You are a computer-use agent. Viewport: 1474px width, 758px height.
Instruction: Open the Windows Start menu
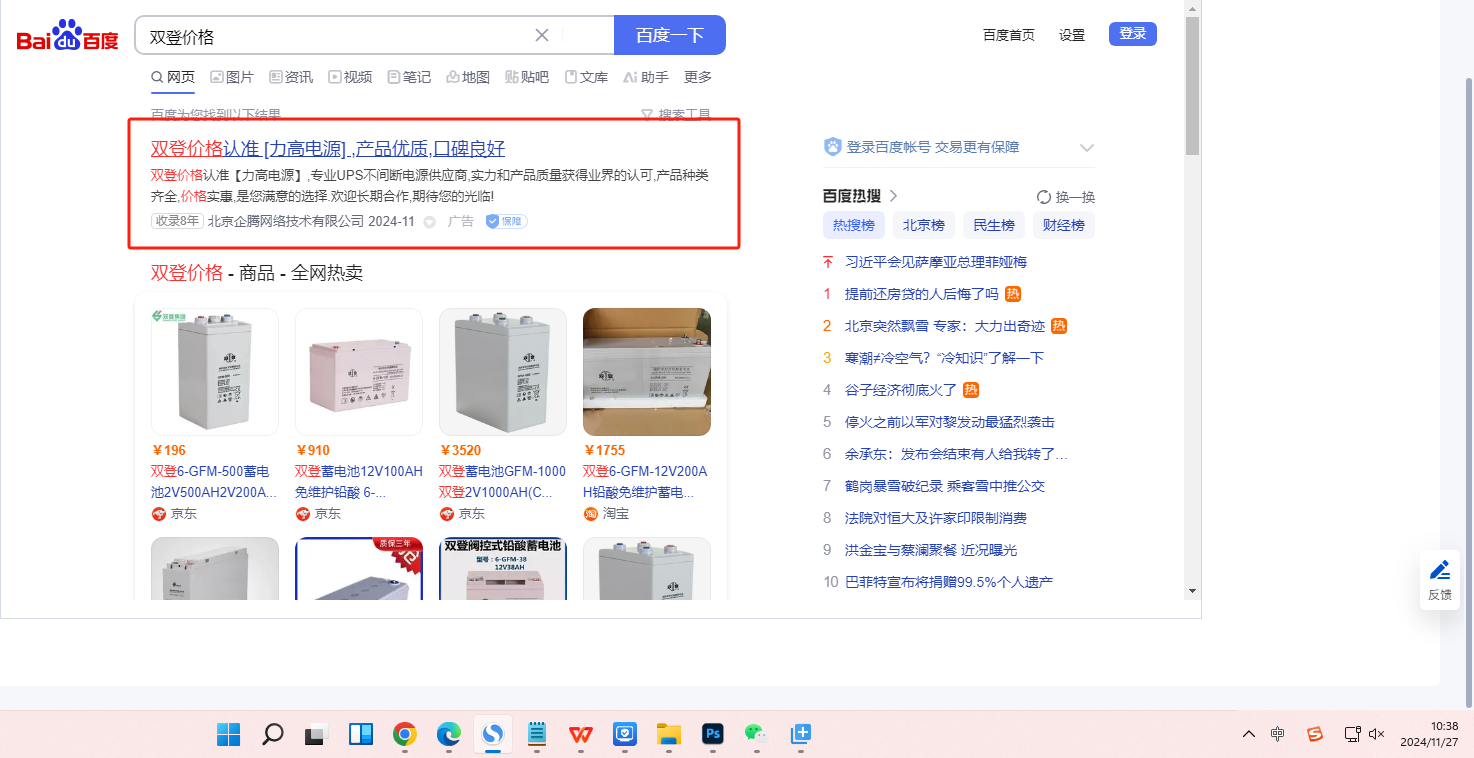click(229, 735)
